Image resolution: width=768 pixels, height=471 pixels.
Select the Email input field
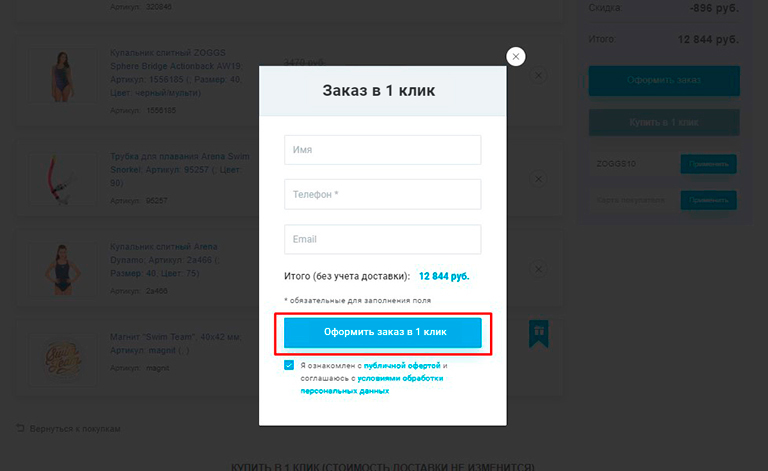coord(383,239)
